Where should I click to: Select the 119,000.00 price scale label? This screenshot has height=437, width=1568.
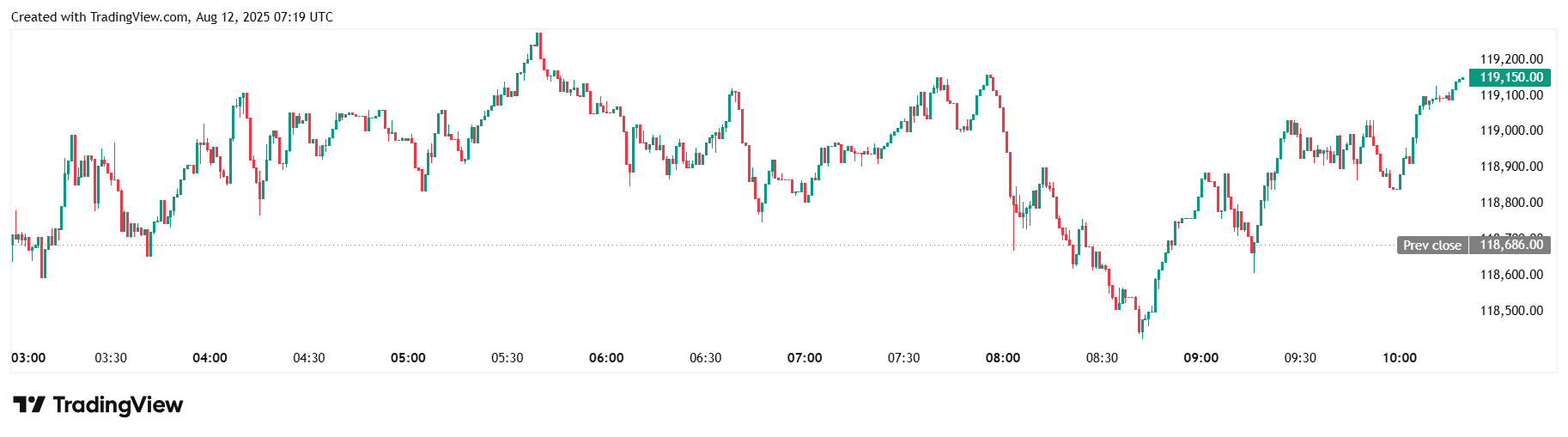coord(1510,130)
